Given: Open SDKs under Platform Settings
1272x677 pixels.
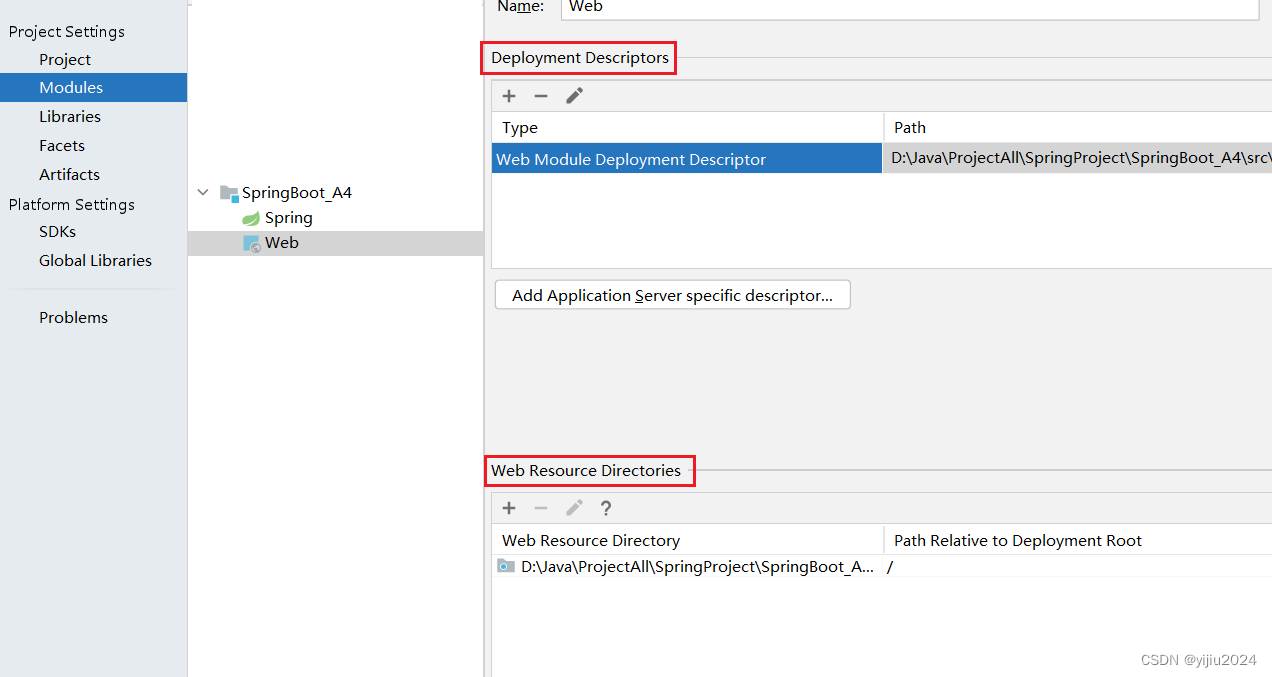Looking at the screenshot, I should (57, 231).
